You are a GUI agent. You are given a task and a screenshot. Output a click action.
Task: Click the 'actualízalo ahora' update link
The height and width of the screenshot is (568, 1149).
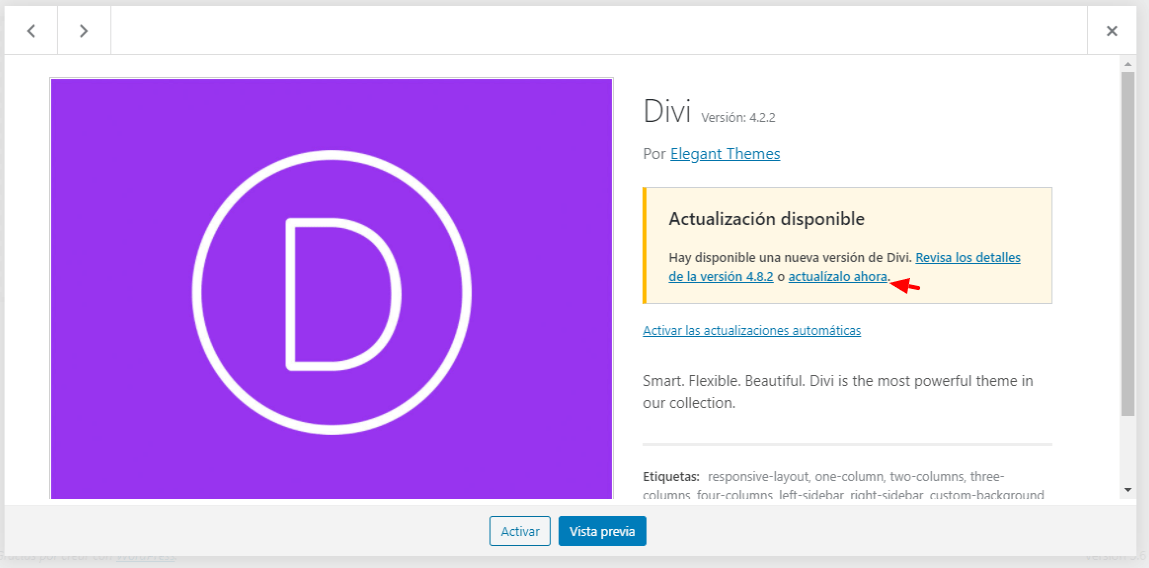(838, 278)
